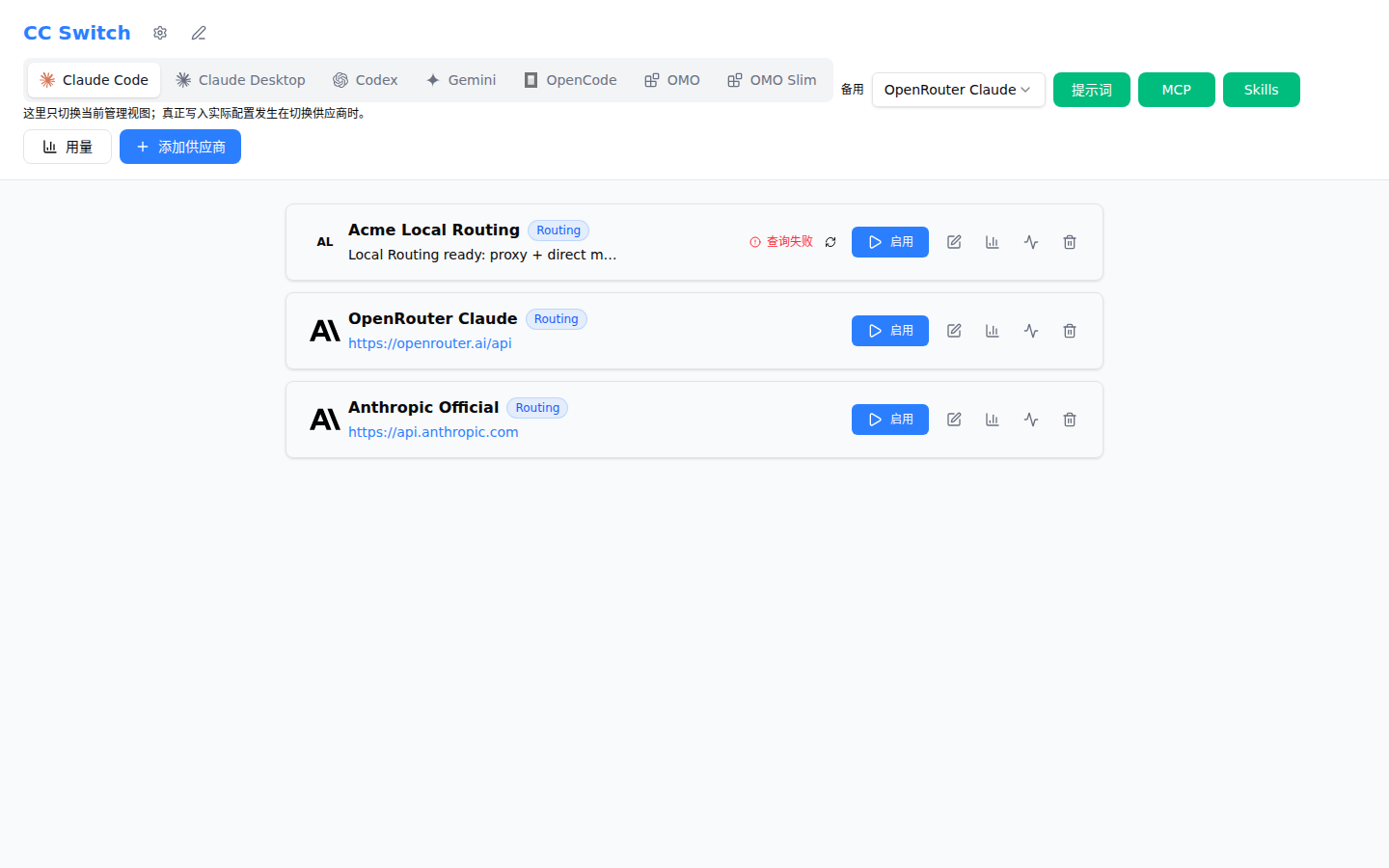The width and height of the screenshot is (1389, 868).
Task: Click the 备用 label
Action: [853, 90]
